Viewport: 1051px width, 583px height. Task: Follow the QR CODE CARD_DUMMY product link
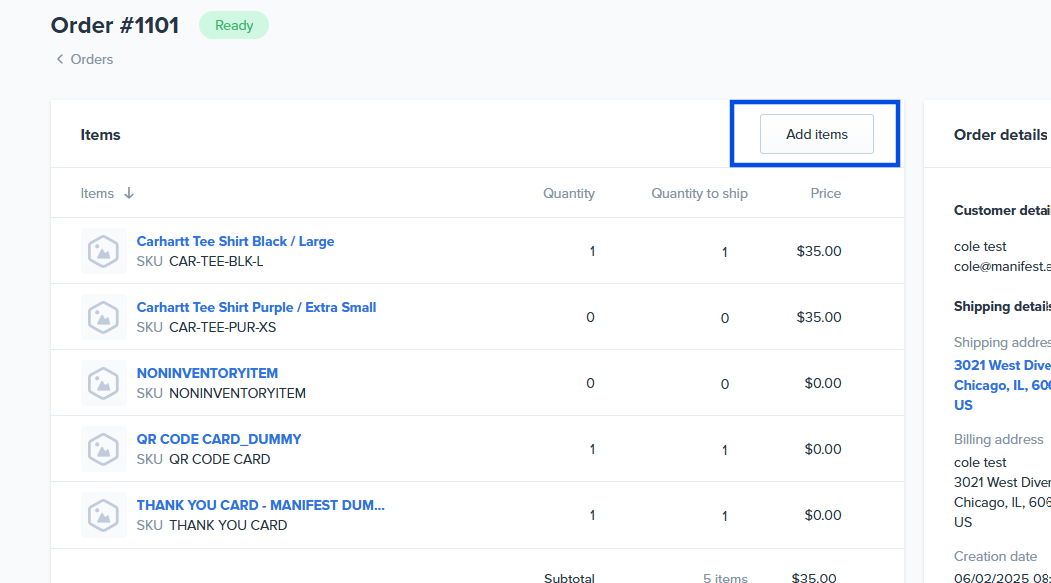pos(218,440)
